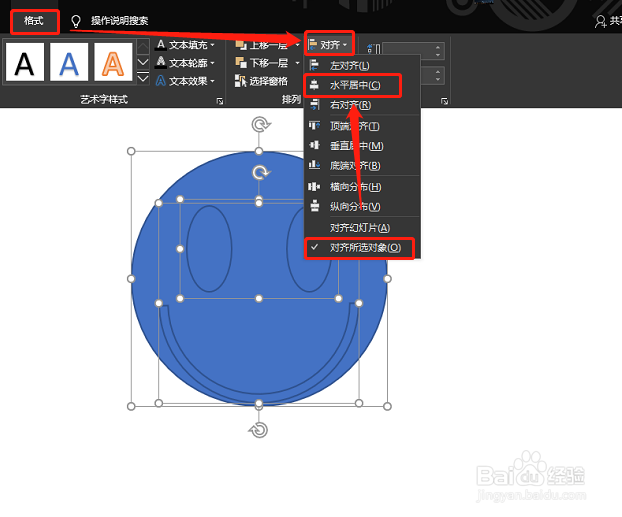Image resolution: width=622 pixels, height=517 pixels.
Task: Open the 选择窗格 selection pane
Action: pos(261,81)
